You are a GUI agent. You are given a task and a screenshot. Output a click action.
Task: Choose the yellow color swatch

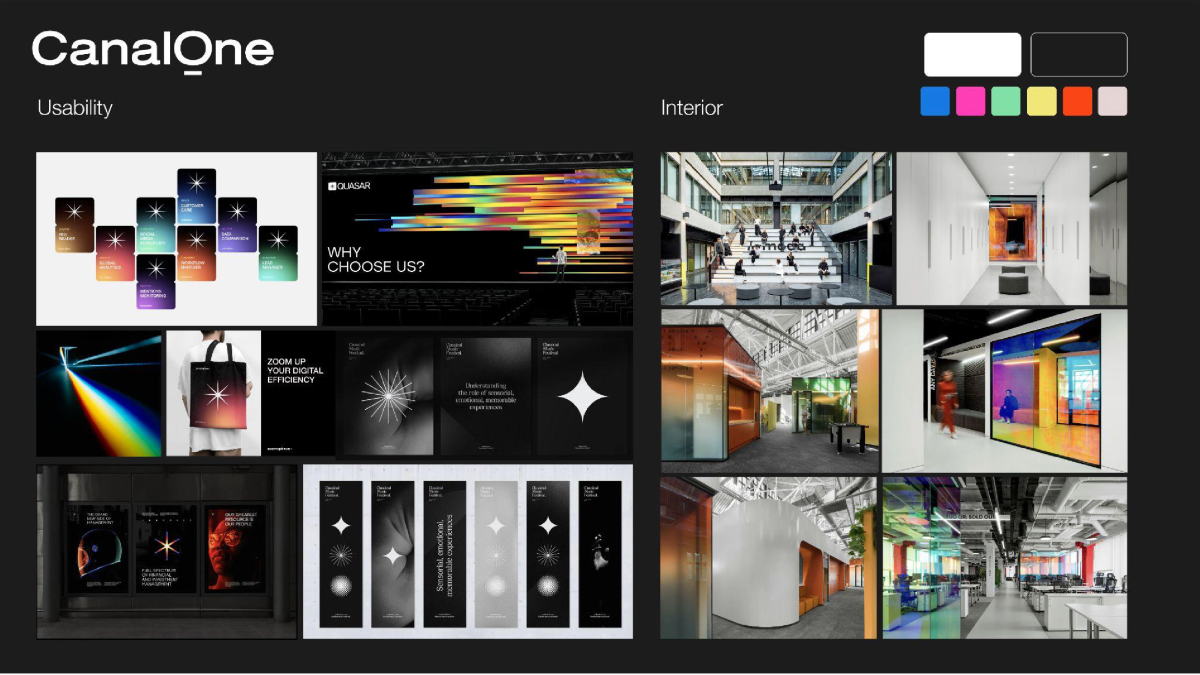1042,101
